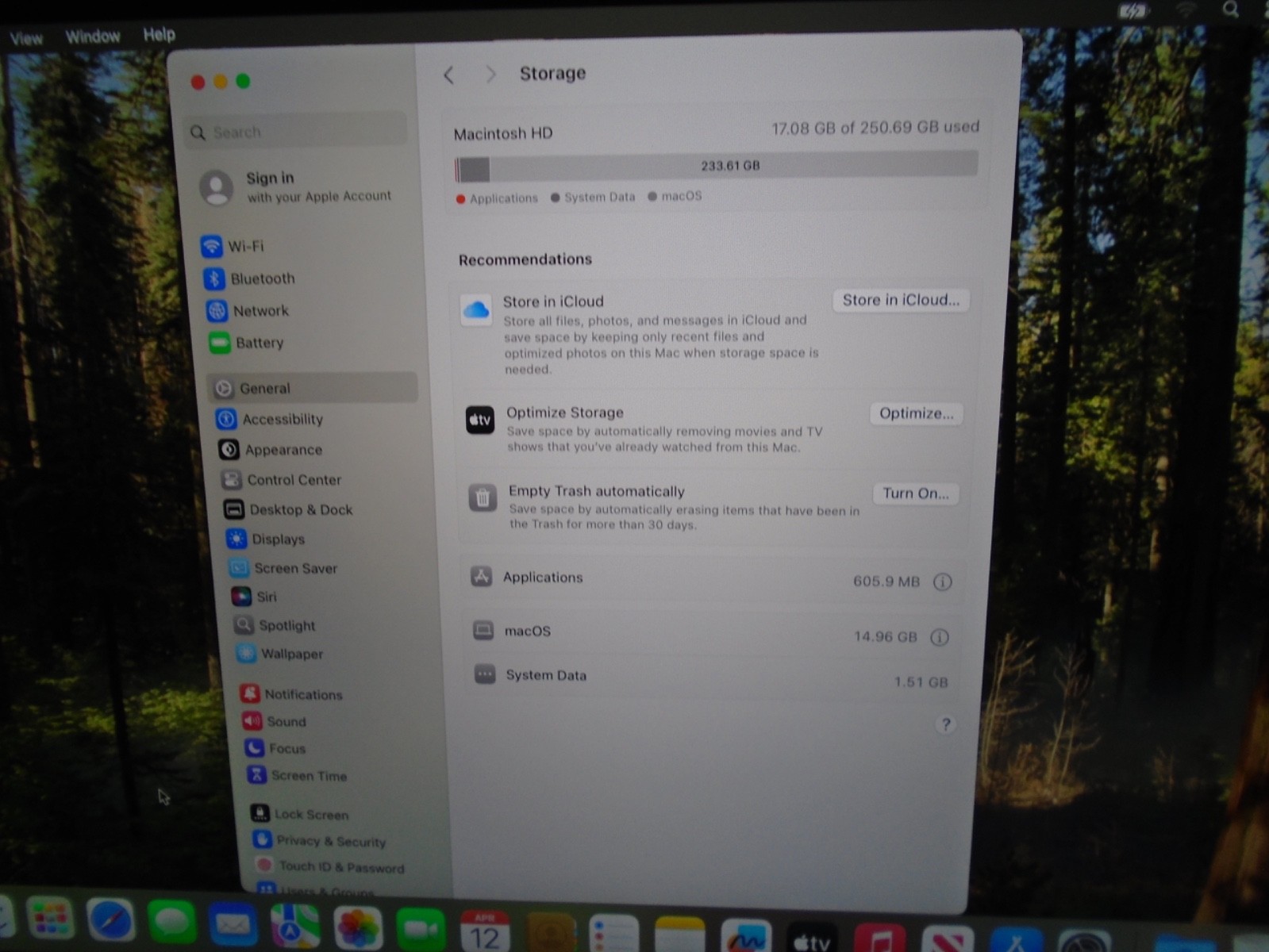Image resolution: width=1269 pixels, height=952 pixels.
Task: Open Accessibility settings
Action: click(270, 419)
